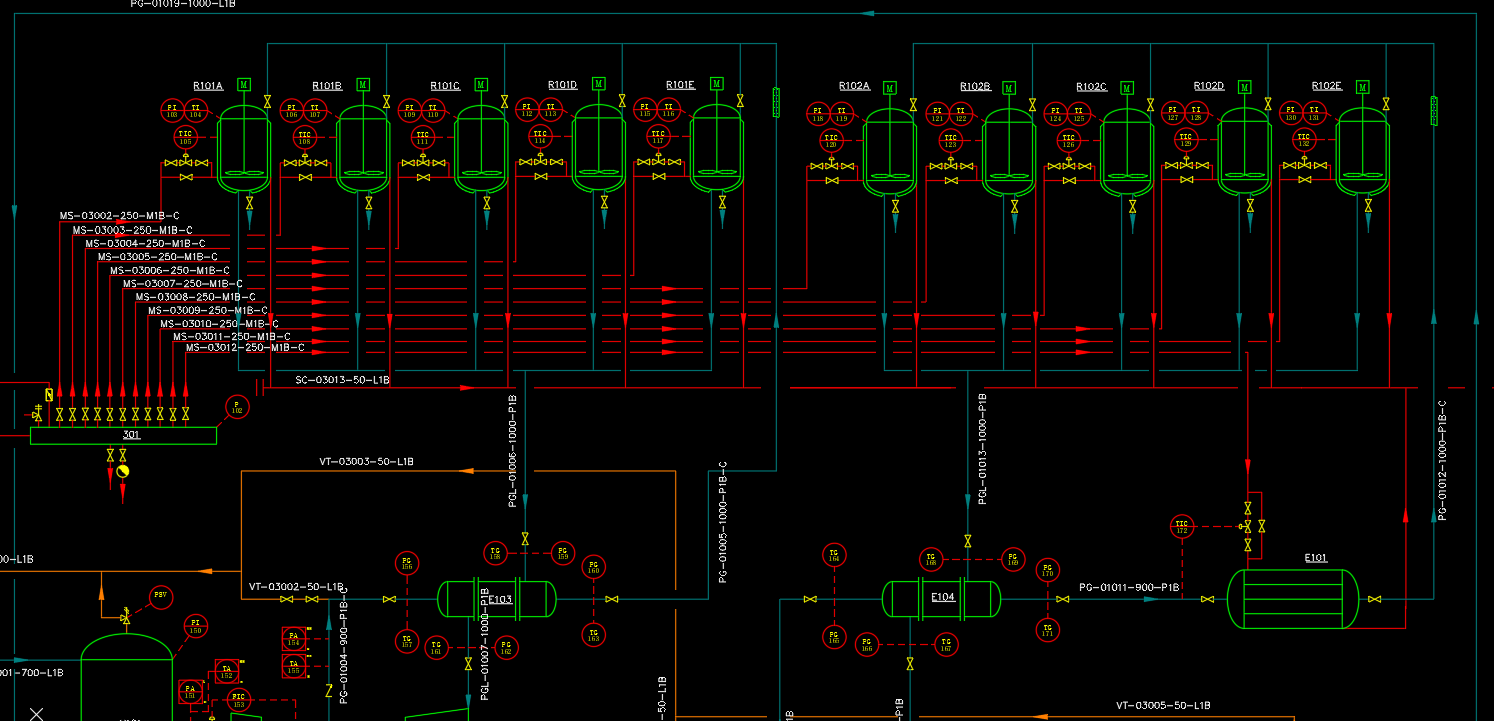Select the P 102 instrument bubble
The height and width of the screenshot is (721, 1494).
(x=237, y=407)
